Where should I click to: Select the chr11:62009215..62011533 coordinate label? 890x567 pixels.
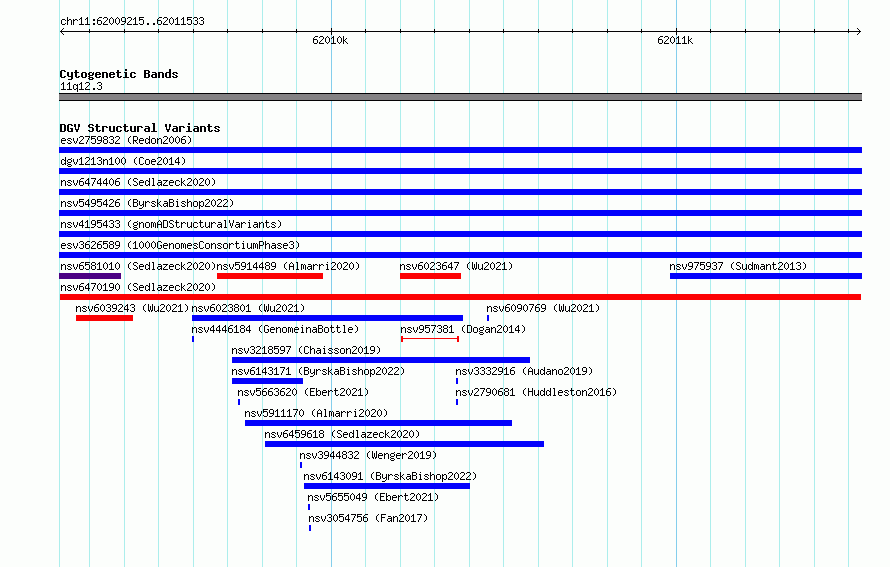pos(132,21)
